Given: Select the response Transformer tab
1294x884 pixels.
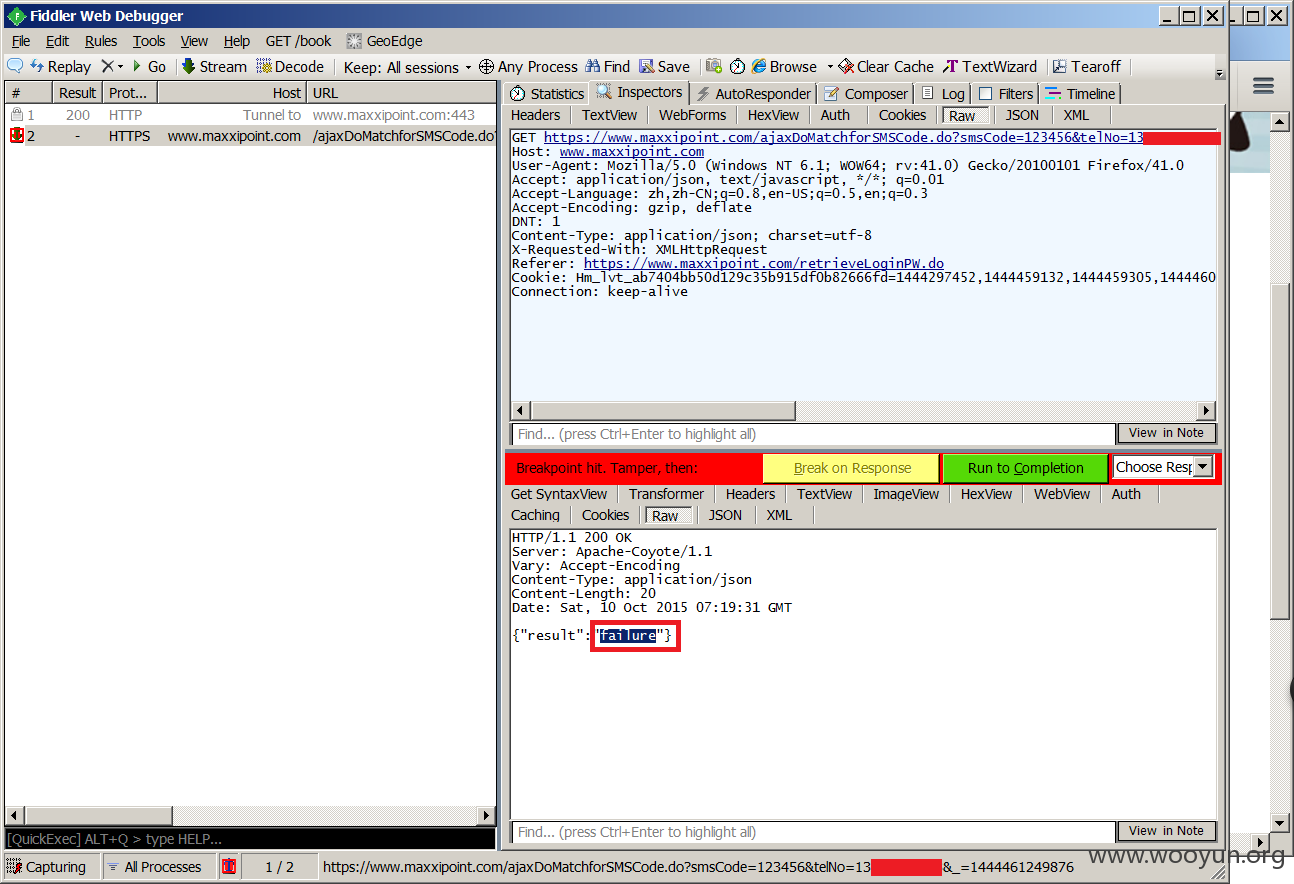Looking at the screenshot, I should [667, 494].
